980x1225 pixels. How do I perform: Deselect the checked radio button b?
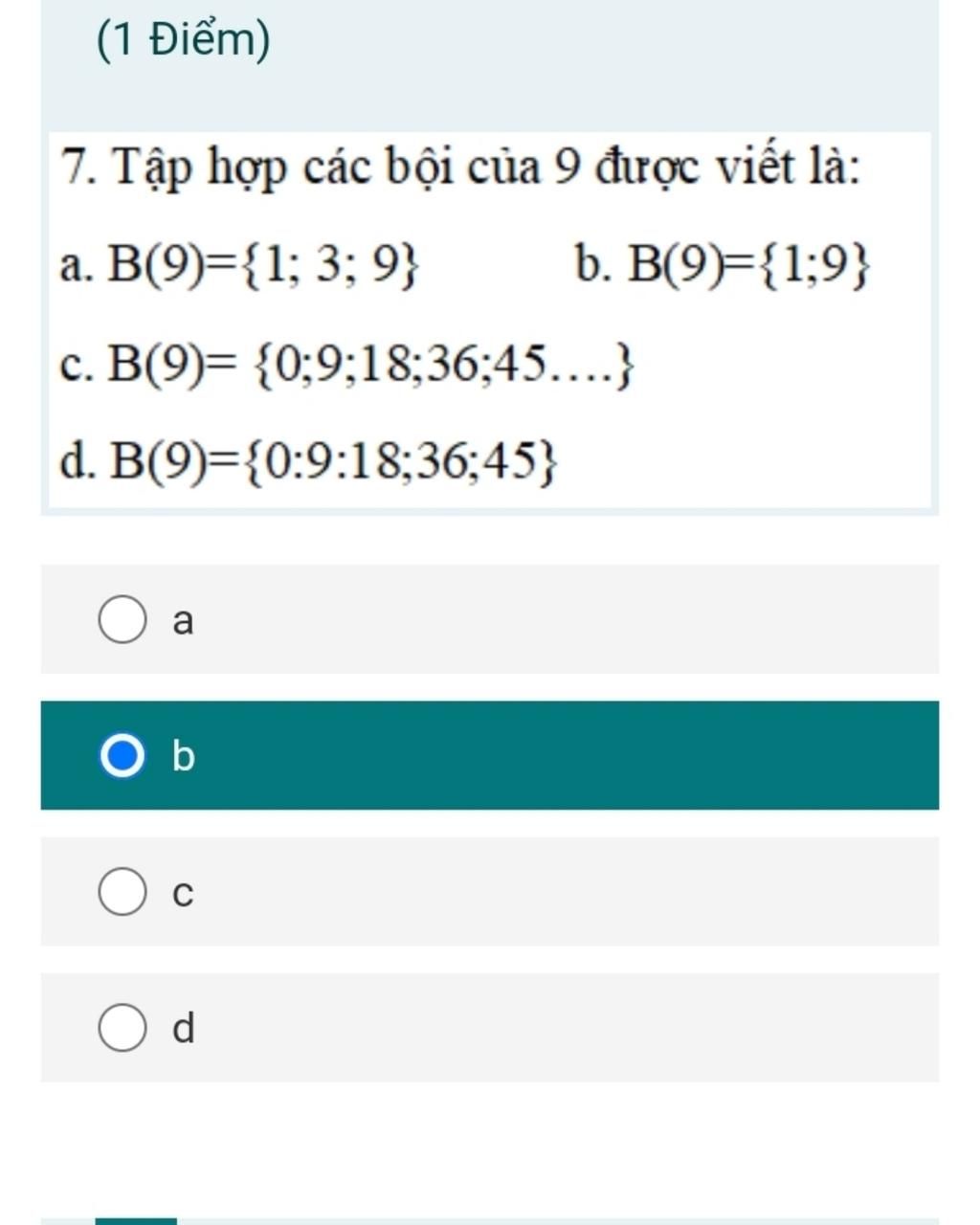(122, 756)
